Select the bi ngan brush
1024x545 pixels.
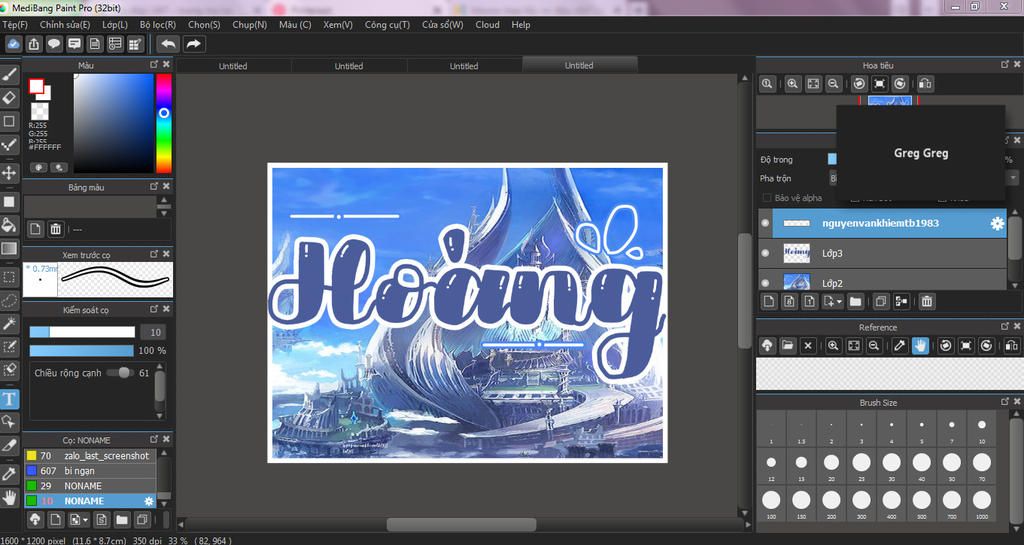pos(90,471)
